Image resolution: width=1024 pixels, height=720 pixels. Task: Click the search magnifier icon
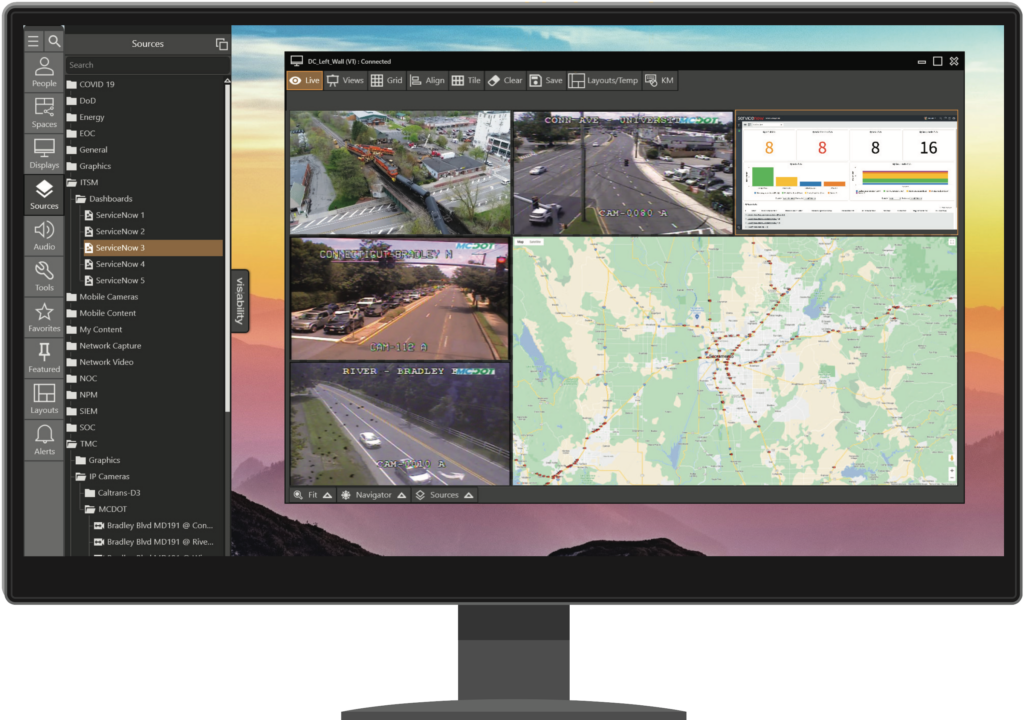(54, 42)
